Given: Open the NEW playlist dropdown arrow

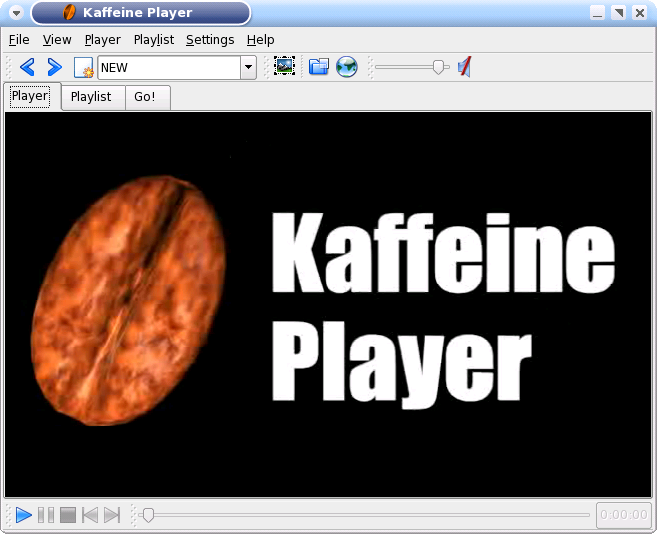Looking at the screenshot, I should pos(248,67).
